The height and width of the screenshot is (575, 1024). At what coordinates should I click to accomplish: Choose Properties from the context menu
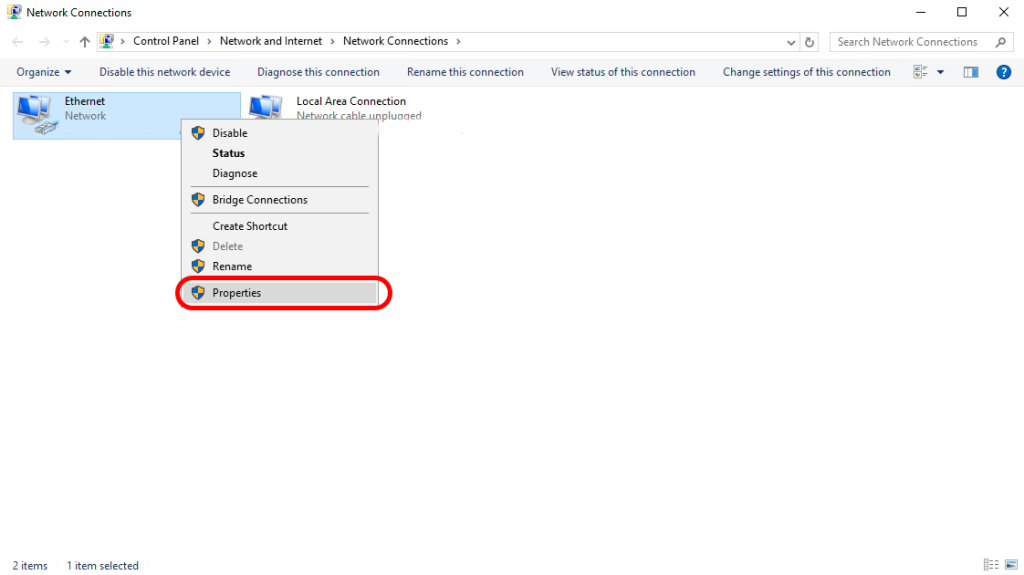[x=236, y=293]
